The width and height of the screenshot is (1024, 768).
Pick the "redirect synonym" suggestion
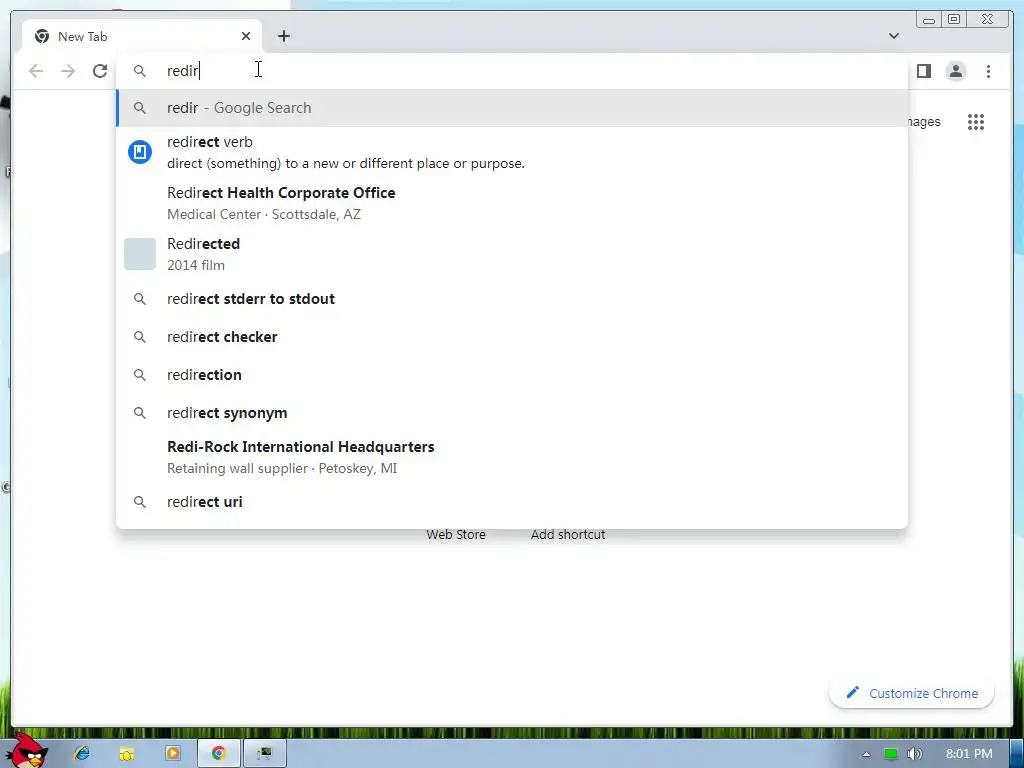pos(512,413)
